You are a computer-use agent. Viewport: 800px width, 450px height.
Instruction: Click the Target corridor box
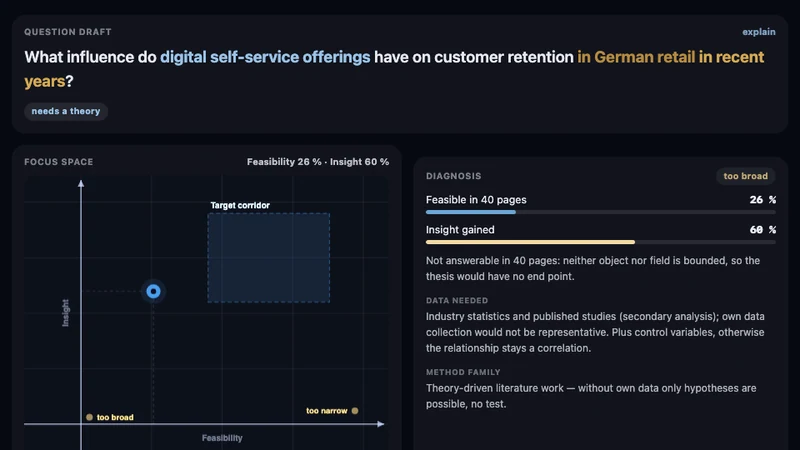[x=268, y=258]
